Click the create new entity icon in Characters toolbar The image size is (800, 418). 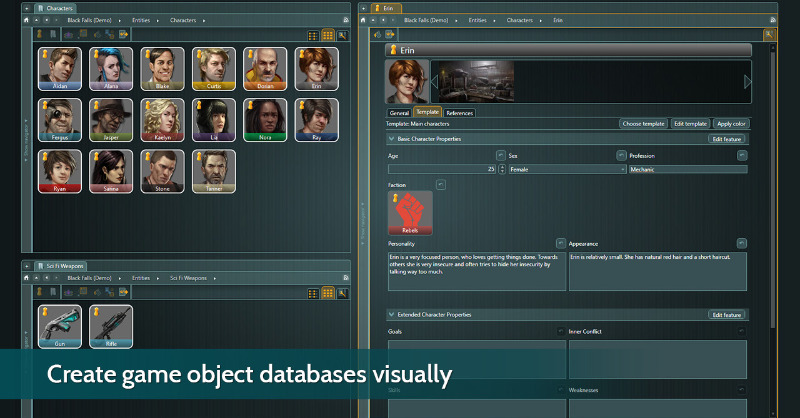[x=39, y=34]
